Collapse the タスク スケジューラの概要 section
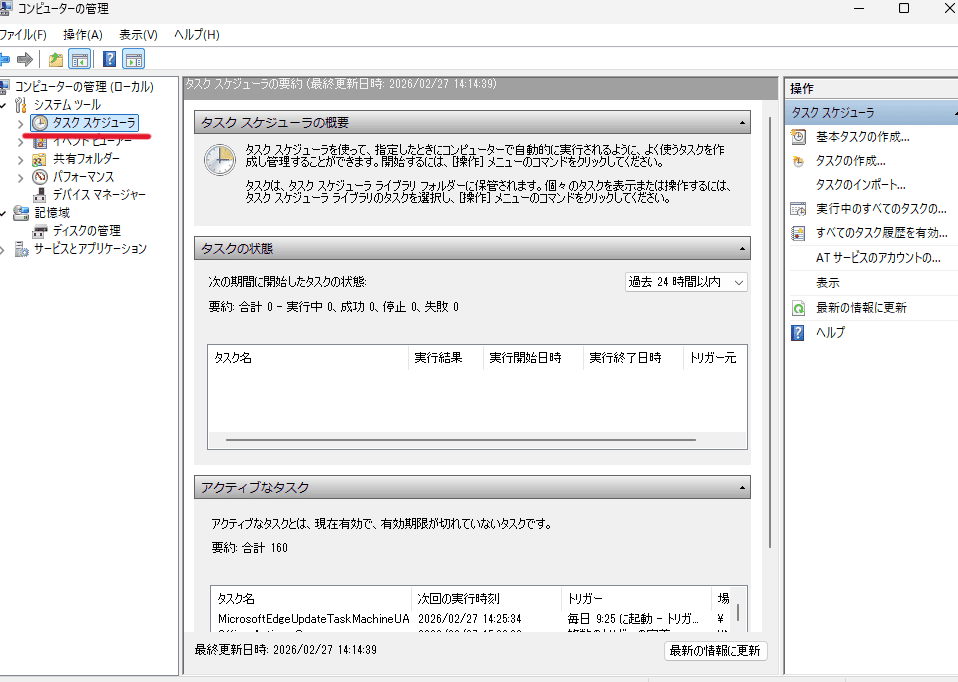The width and height of the screenshot is (958, 682). click(742, 123)
